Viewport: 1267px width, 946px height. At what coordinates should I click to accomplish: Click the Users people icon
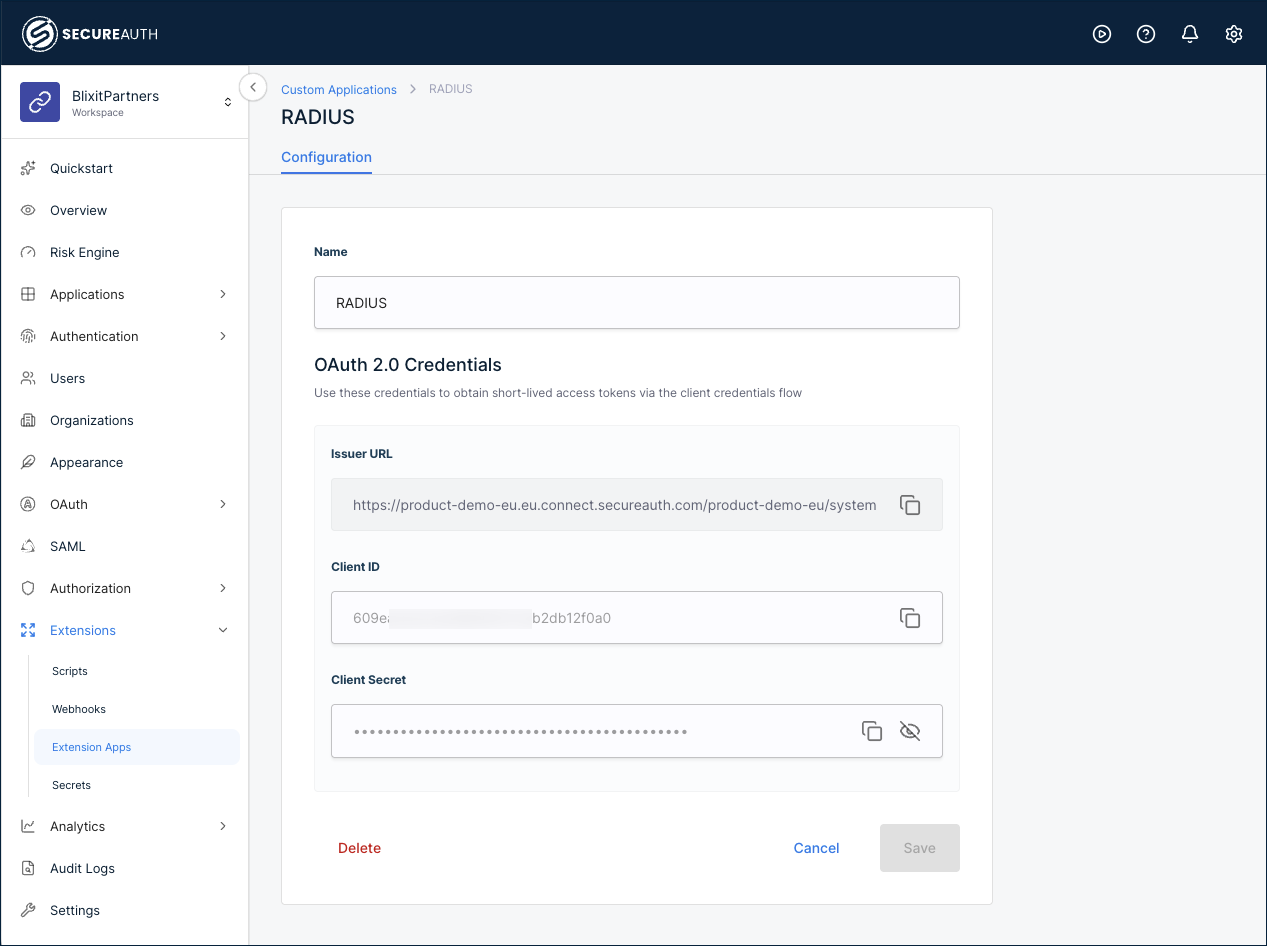[x=28, y=378]
